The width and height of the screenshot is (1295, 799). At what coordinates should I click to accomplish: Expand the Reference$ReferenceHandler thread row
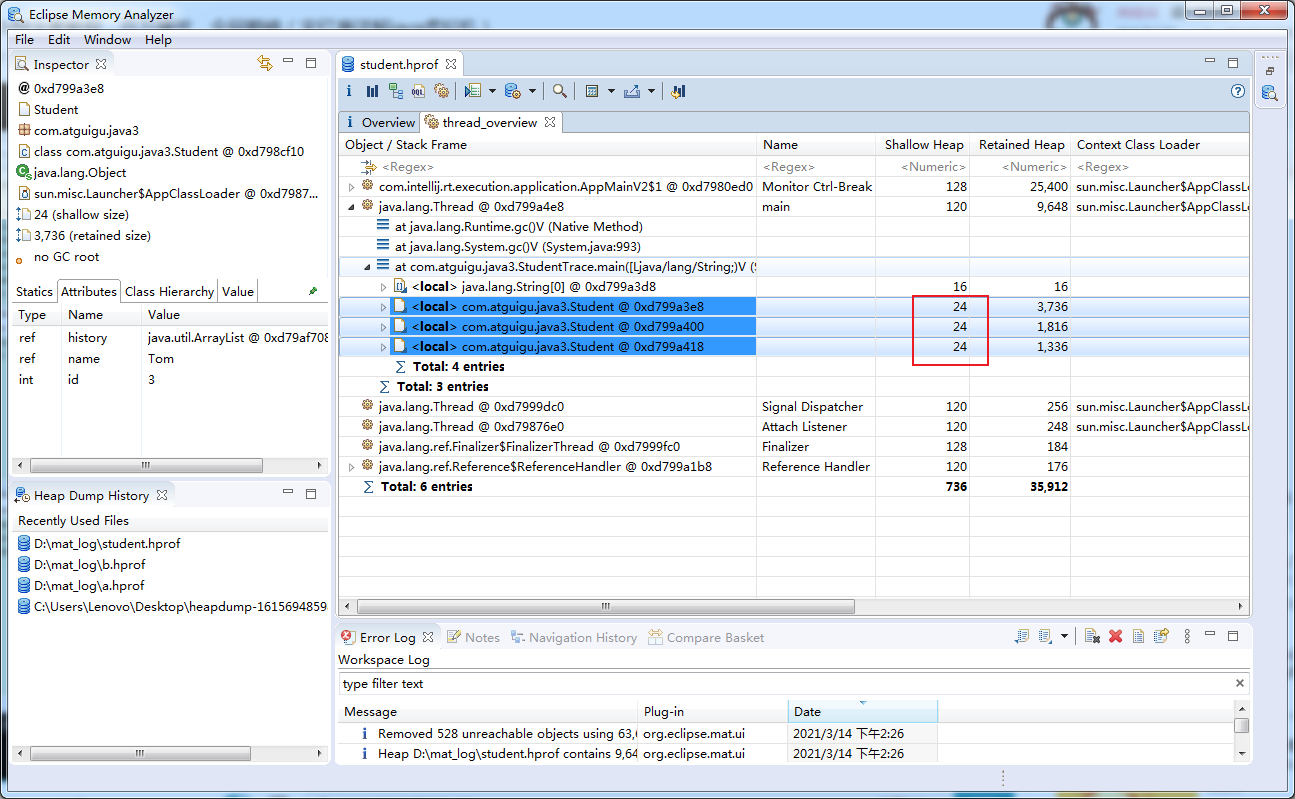tap(351, 467)
